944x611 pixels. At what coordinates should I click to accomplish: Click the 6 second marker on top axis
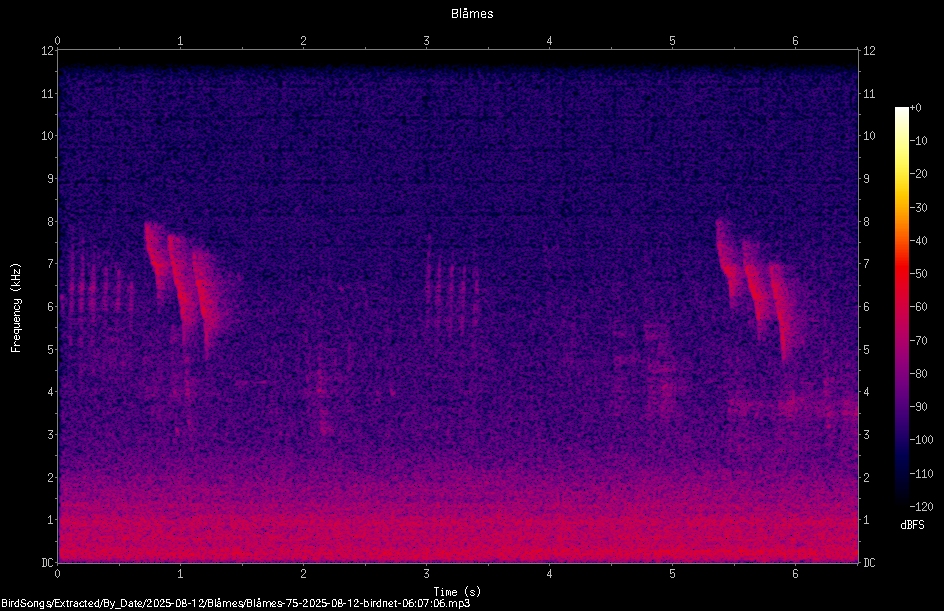click(x=795, y=41)
